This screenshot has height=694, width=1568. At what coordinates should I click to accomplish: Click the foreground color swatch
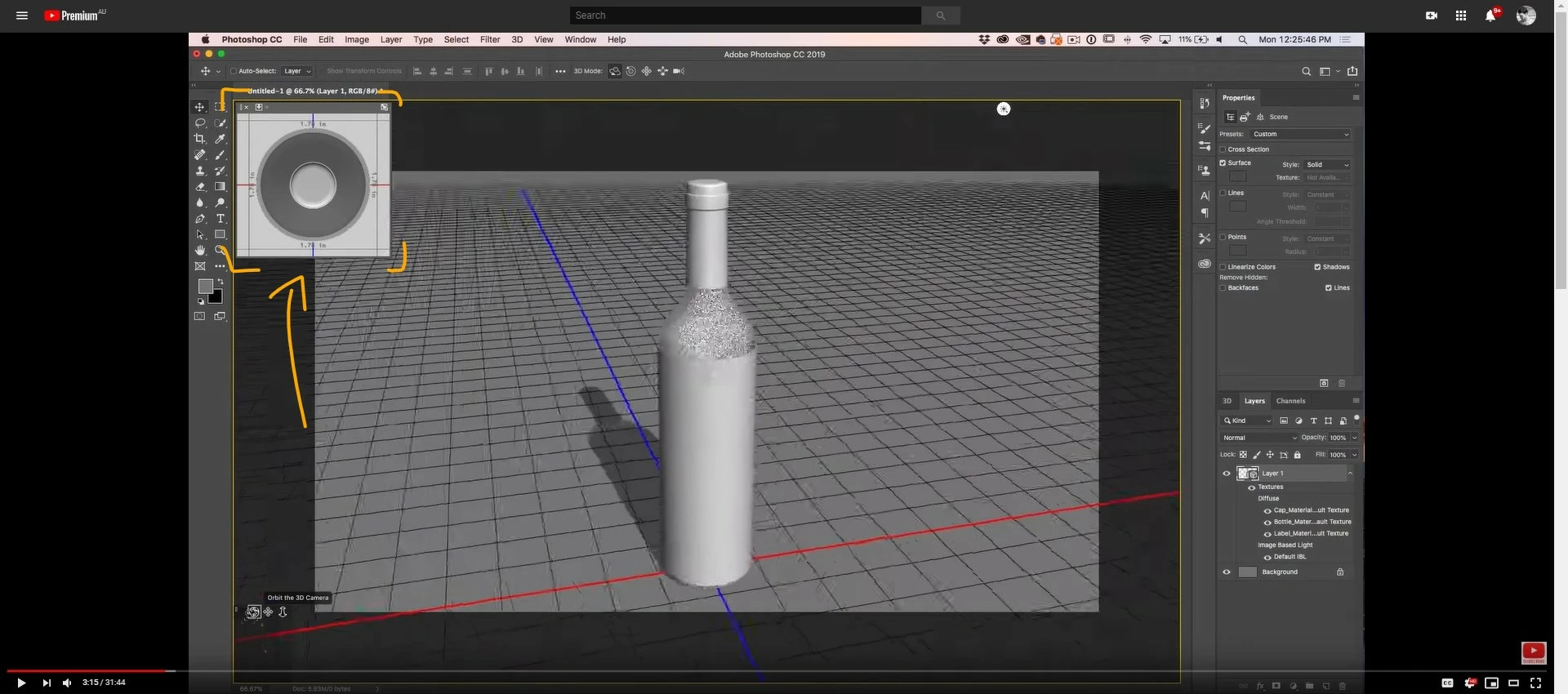[x=205, y=286]
